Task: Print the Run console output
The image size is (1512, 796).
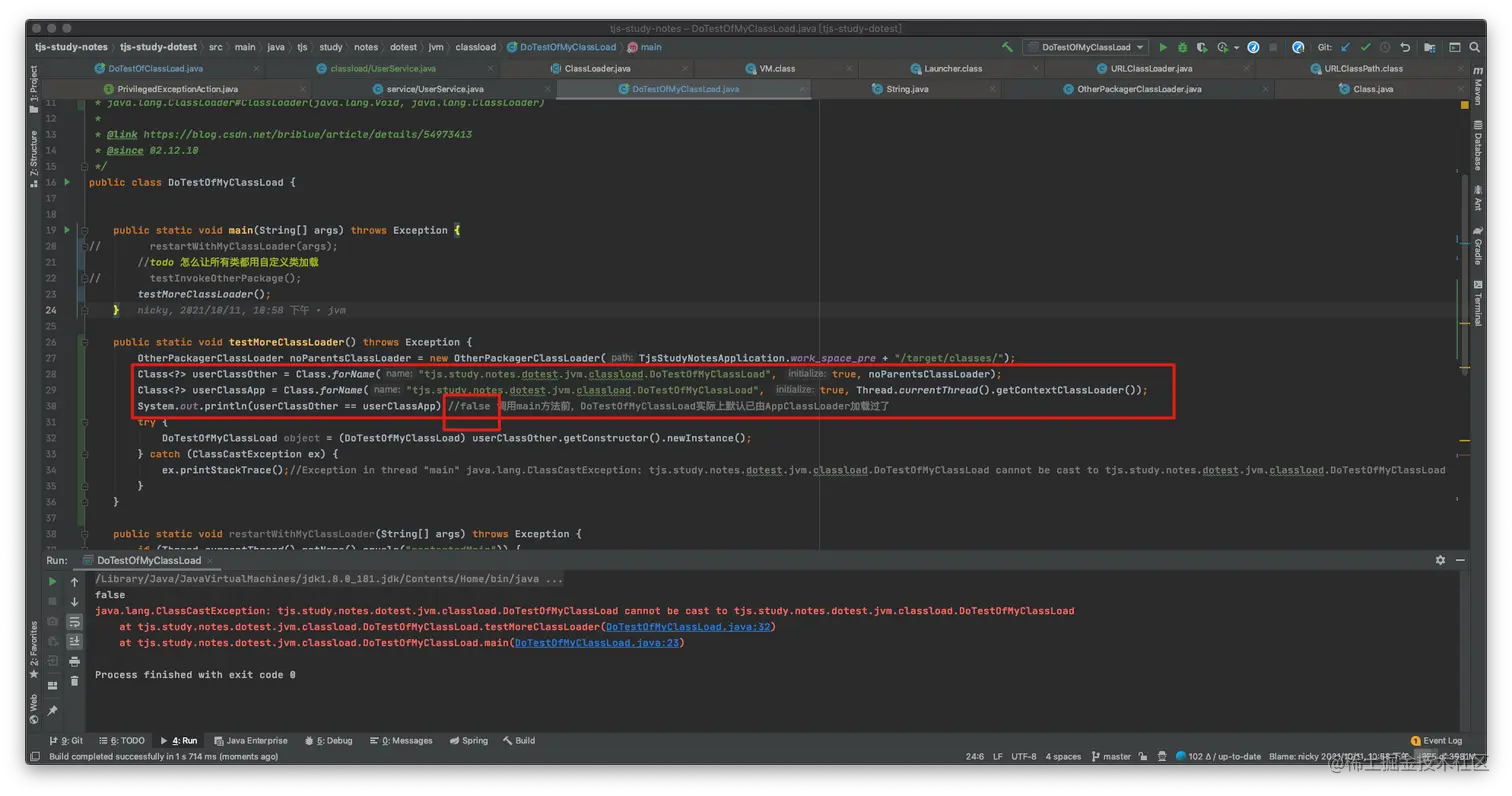Action: click(x=74, y=661)
